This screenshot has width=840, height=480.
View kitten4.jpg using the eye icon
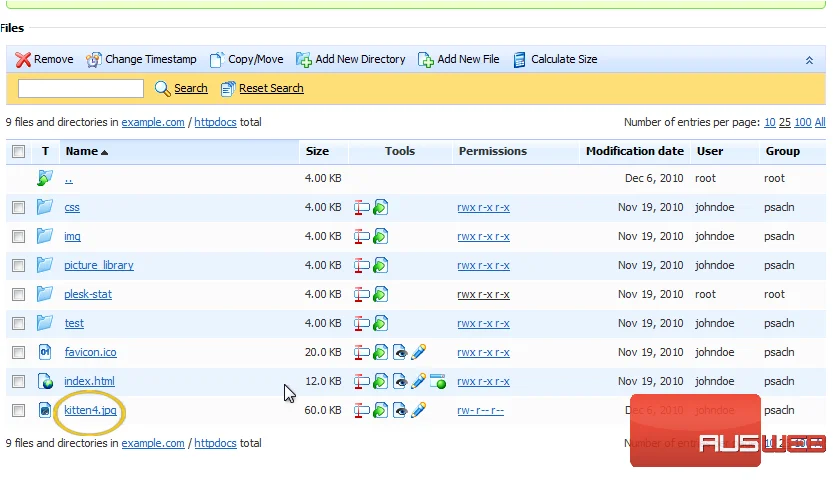coord(400,410)
